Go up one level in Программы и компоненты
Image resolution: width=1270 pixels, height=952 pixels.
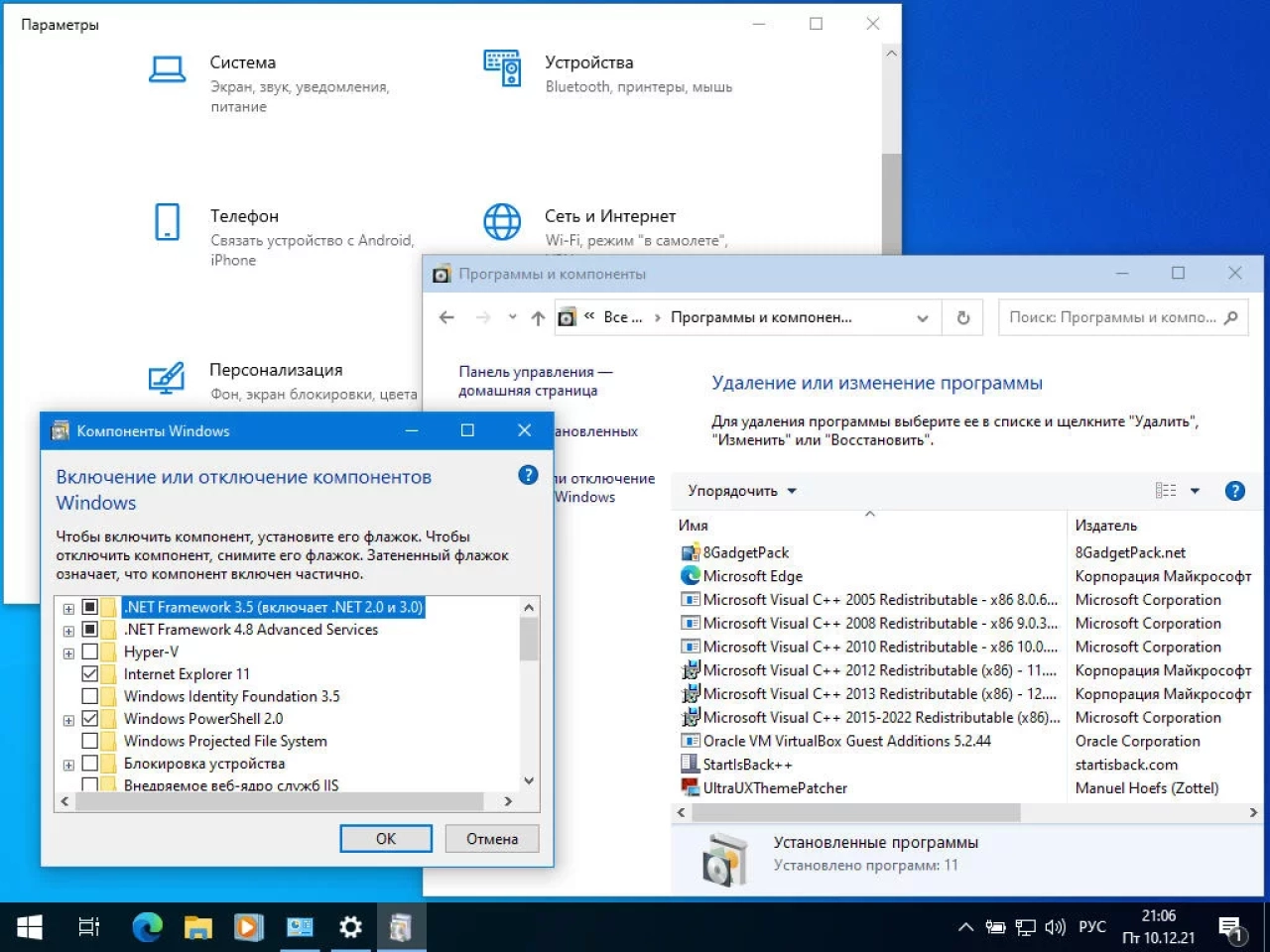[538, 317]
